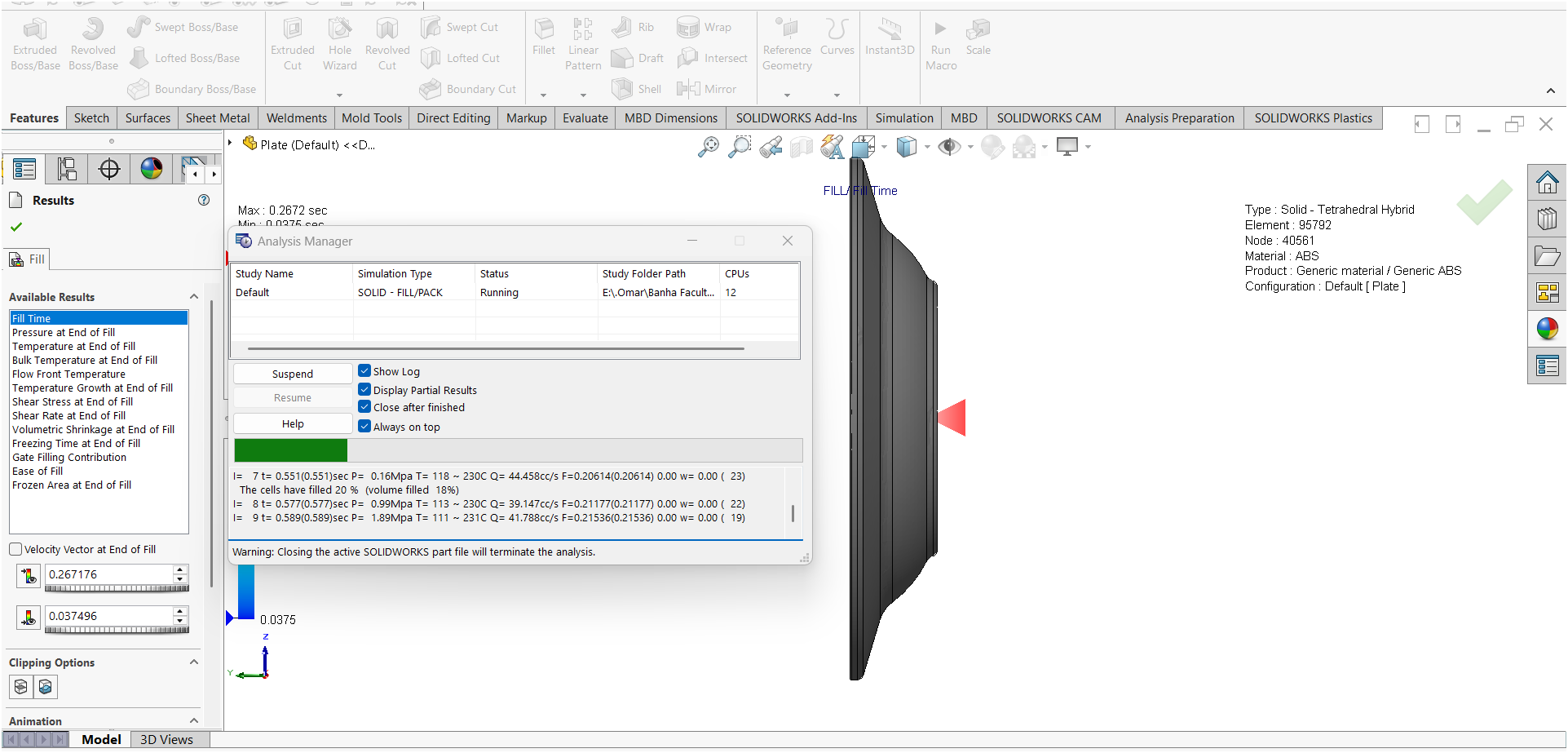Switch to the Surfaces tab
The image size is (1568, 753).
[x=148, y=118]
